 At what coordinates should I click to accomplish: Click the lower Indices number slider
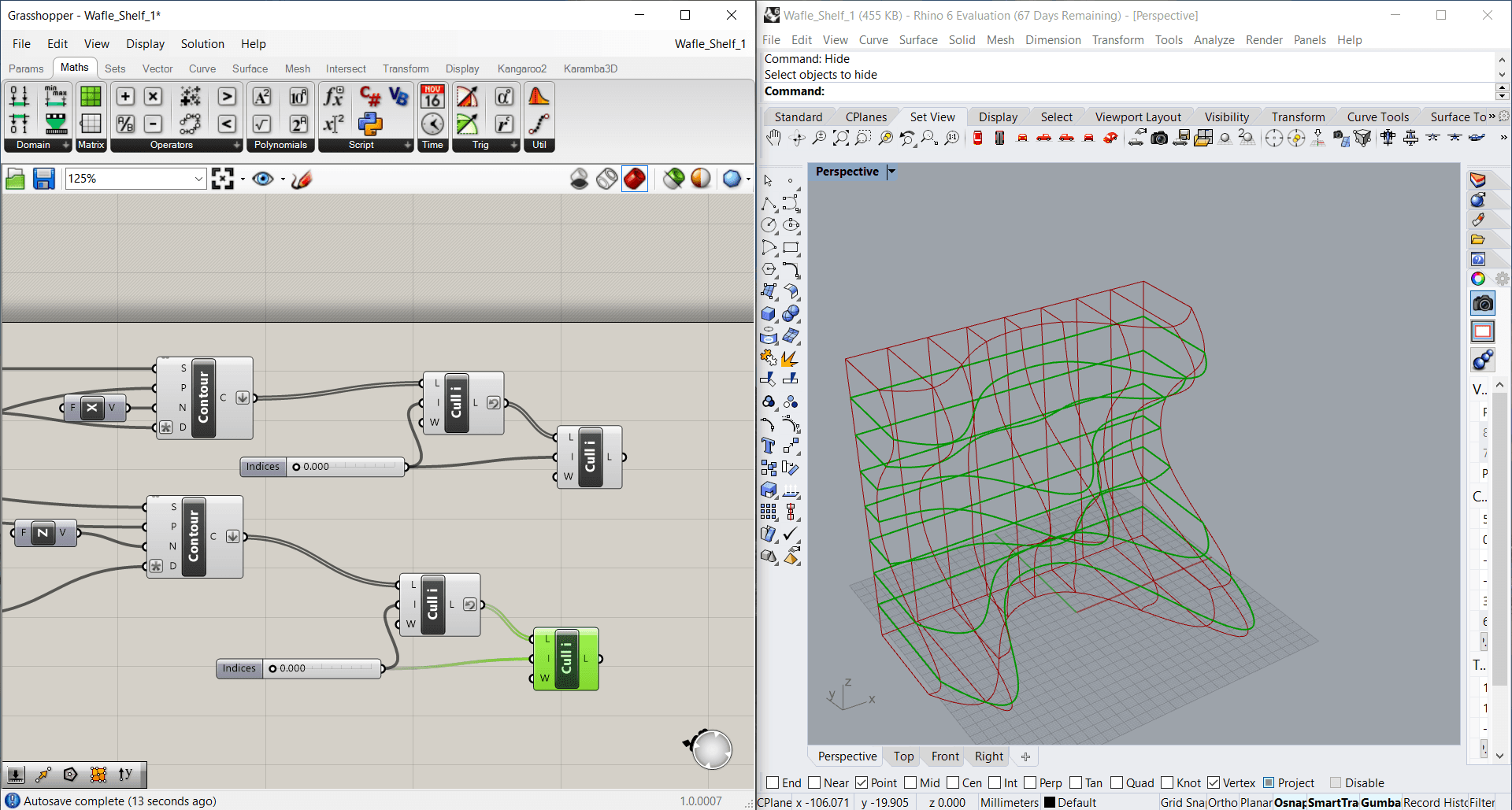coord(323,668)
